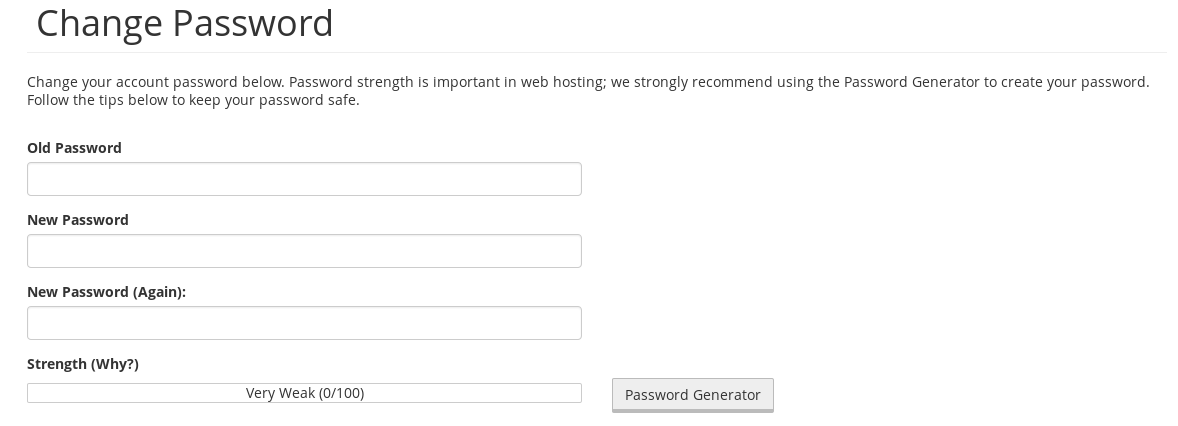Click the "Old Password" field label
This screenshot has height=426, width=1178.
[x=74, y=148]
